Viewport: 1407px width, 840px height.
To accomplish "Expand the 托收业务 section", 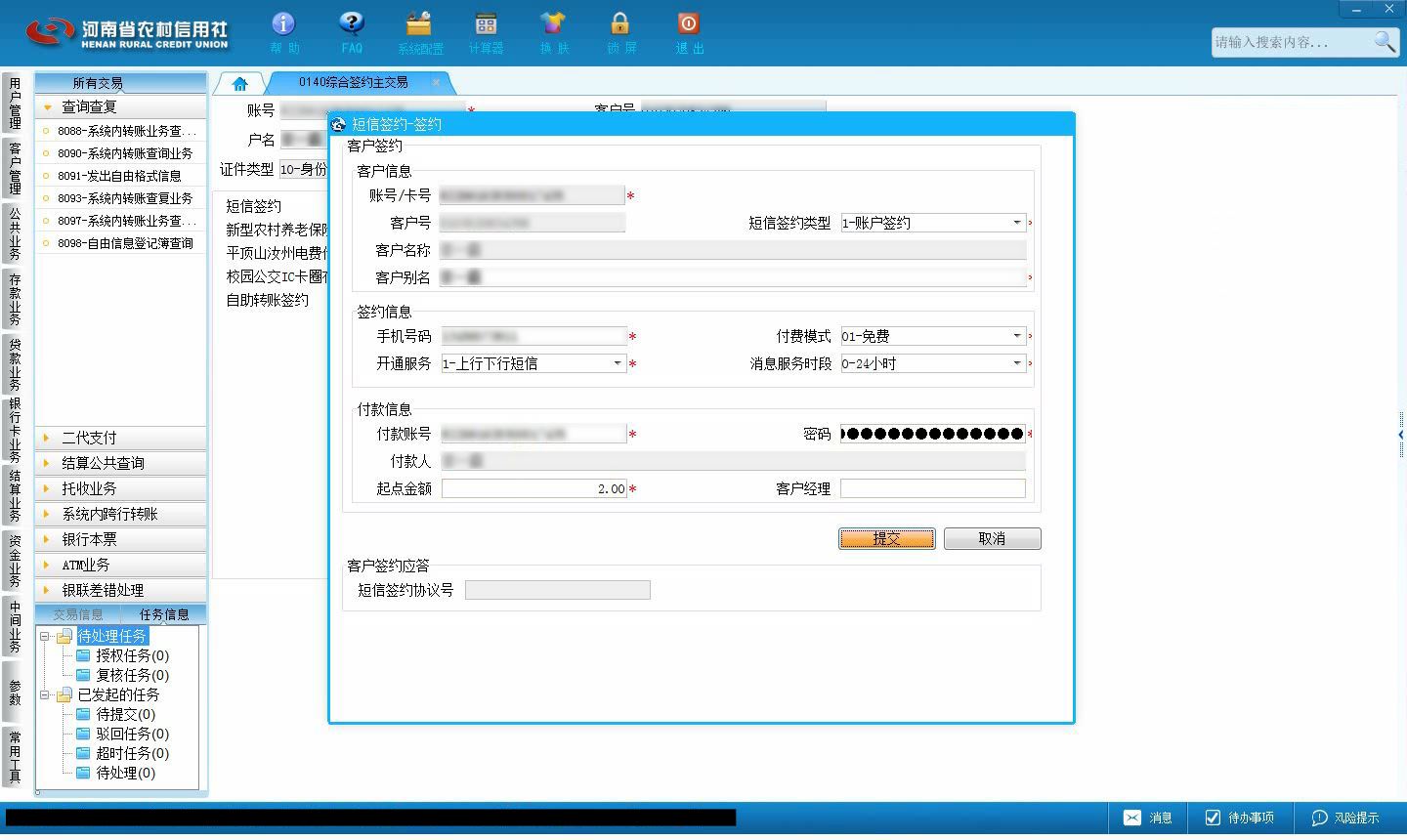I will click(121, 488).
